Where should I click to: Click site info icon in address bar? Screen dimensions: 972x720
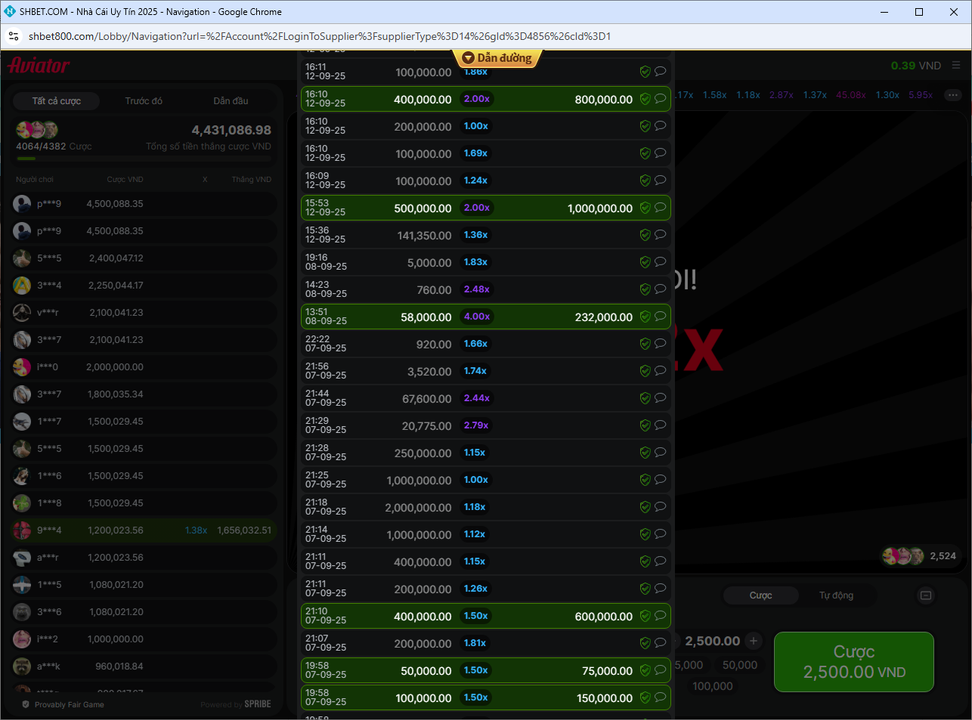click(x=13, y=37)
